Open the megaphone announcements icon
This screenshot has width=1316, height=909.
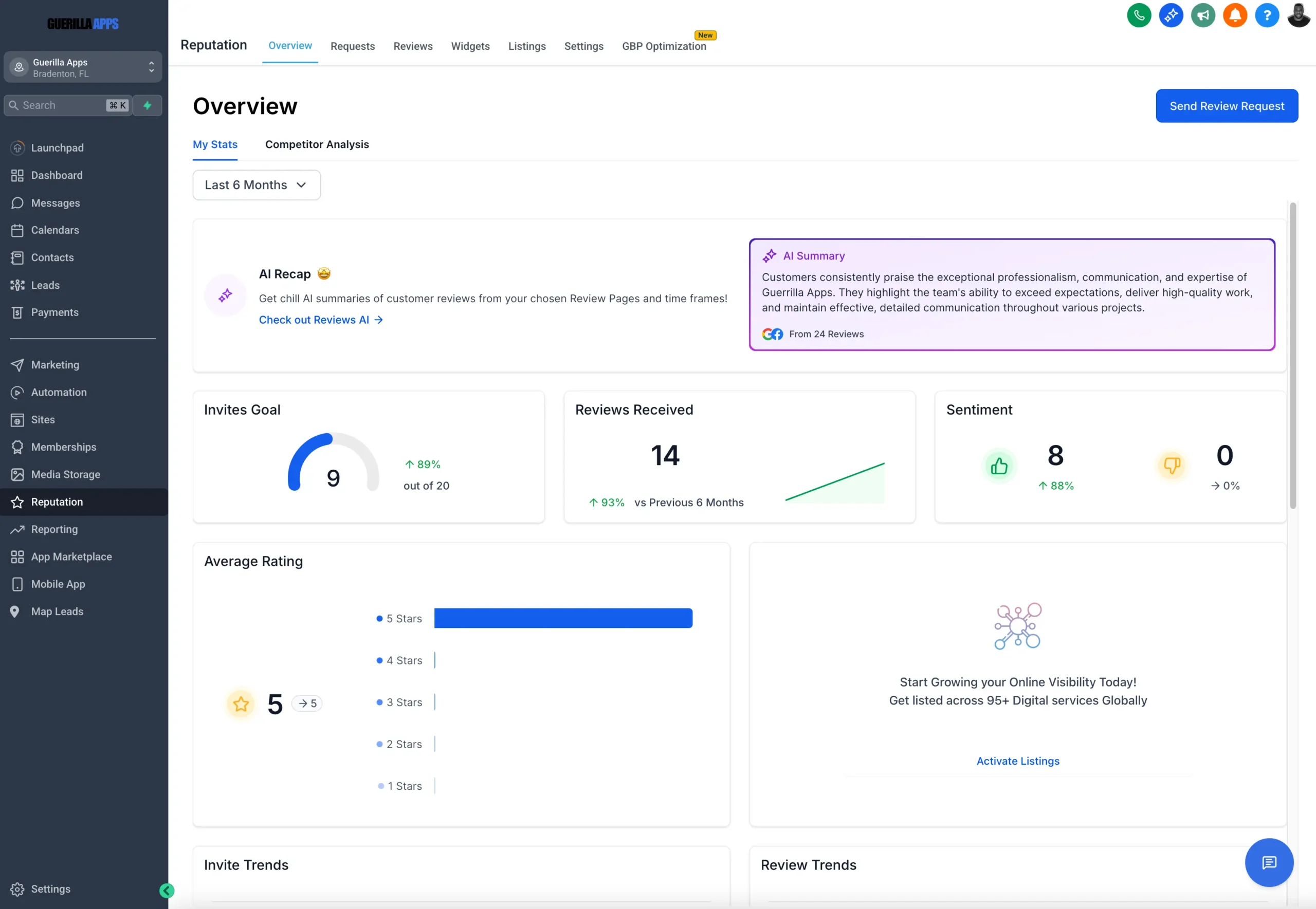(1202, 15)
